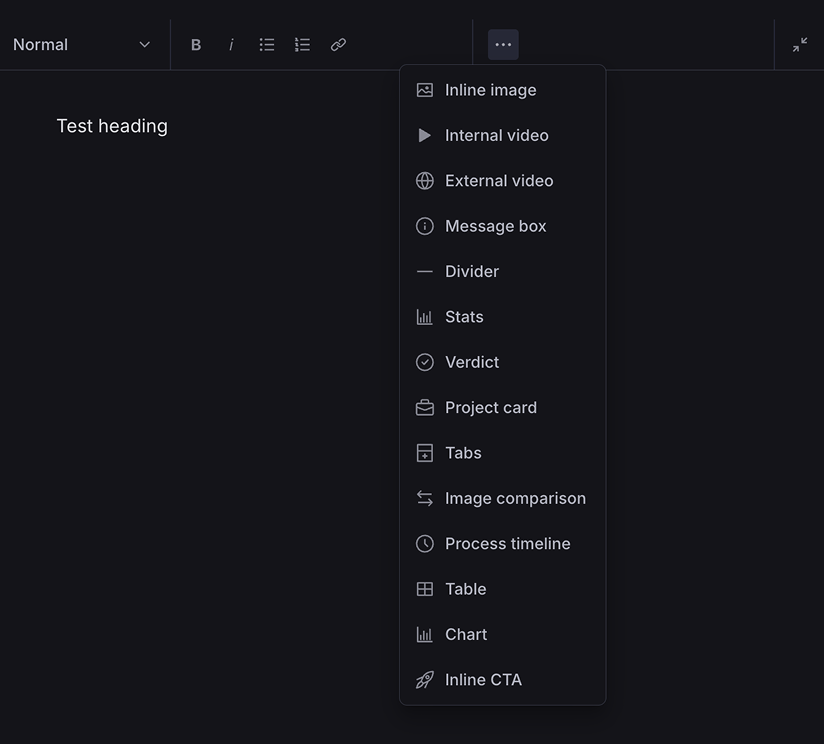Click the Verdict checkmark circle icon
Viewport: 824px width, 744px height.
[x=425, y=362]
